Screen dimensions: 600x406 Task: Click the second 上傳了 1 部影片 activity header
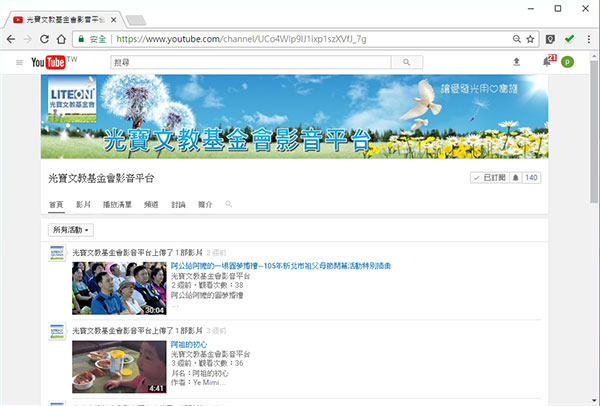[x=137, y=331]
